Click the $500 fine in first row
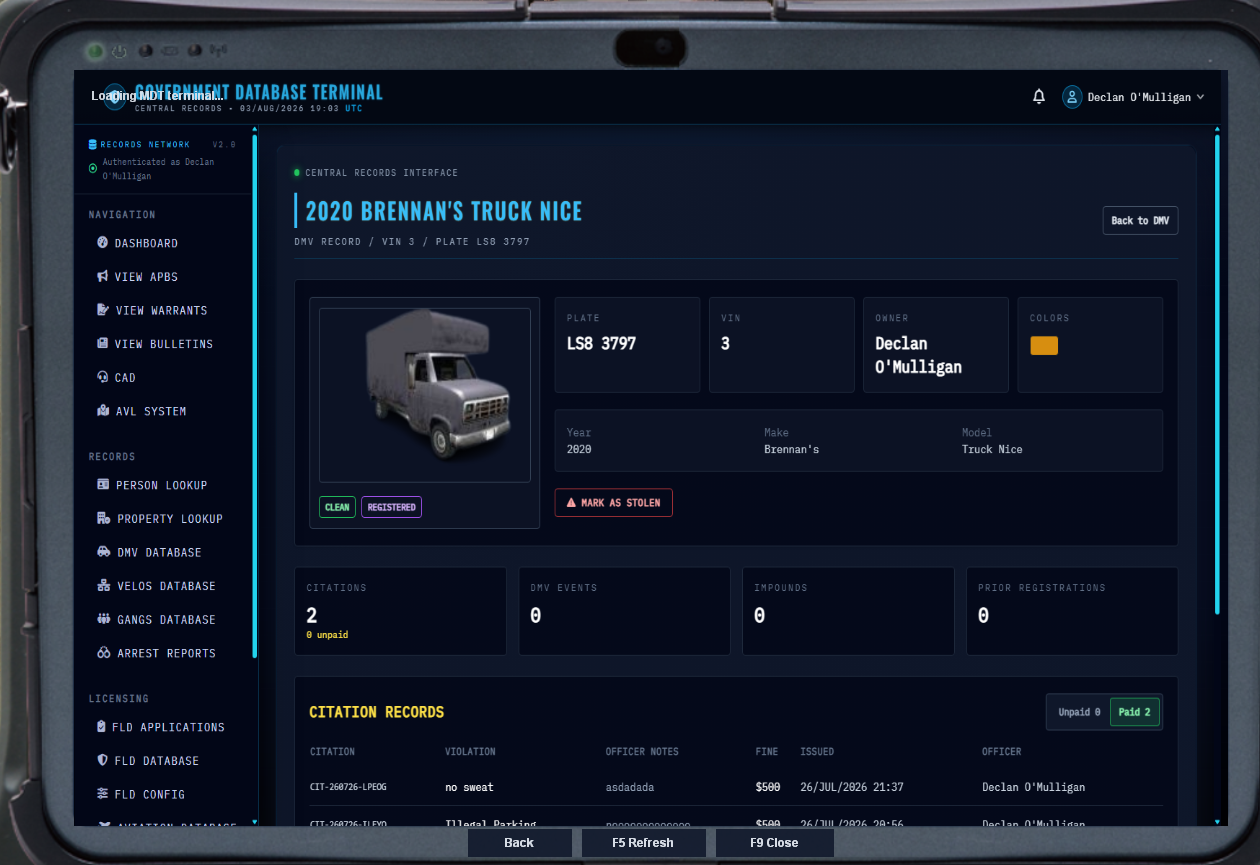This screenshot has width=1260, height=865. (x=767, y=787)
